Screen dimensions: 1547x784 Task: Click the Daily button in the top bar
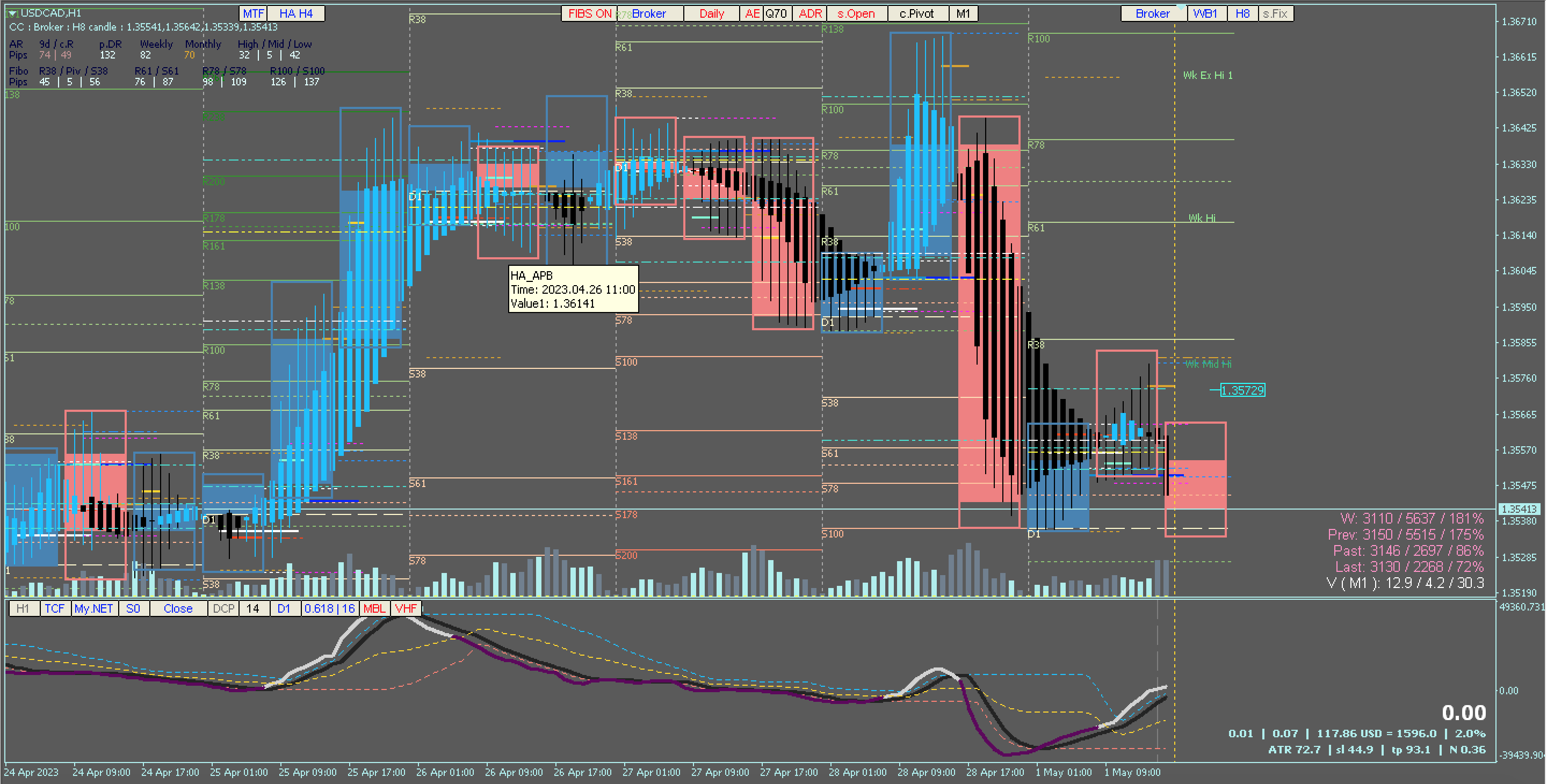(x=711, y=14)
